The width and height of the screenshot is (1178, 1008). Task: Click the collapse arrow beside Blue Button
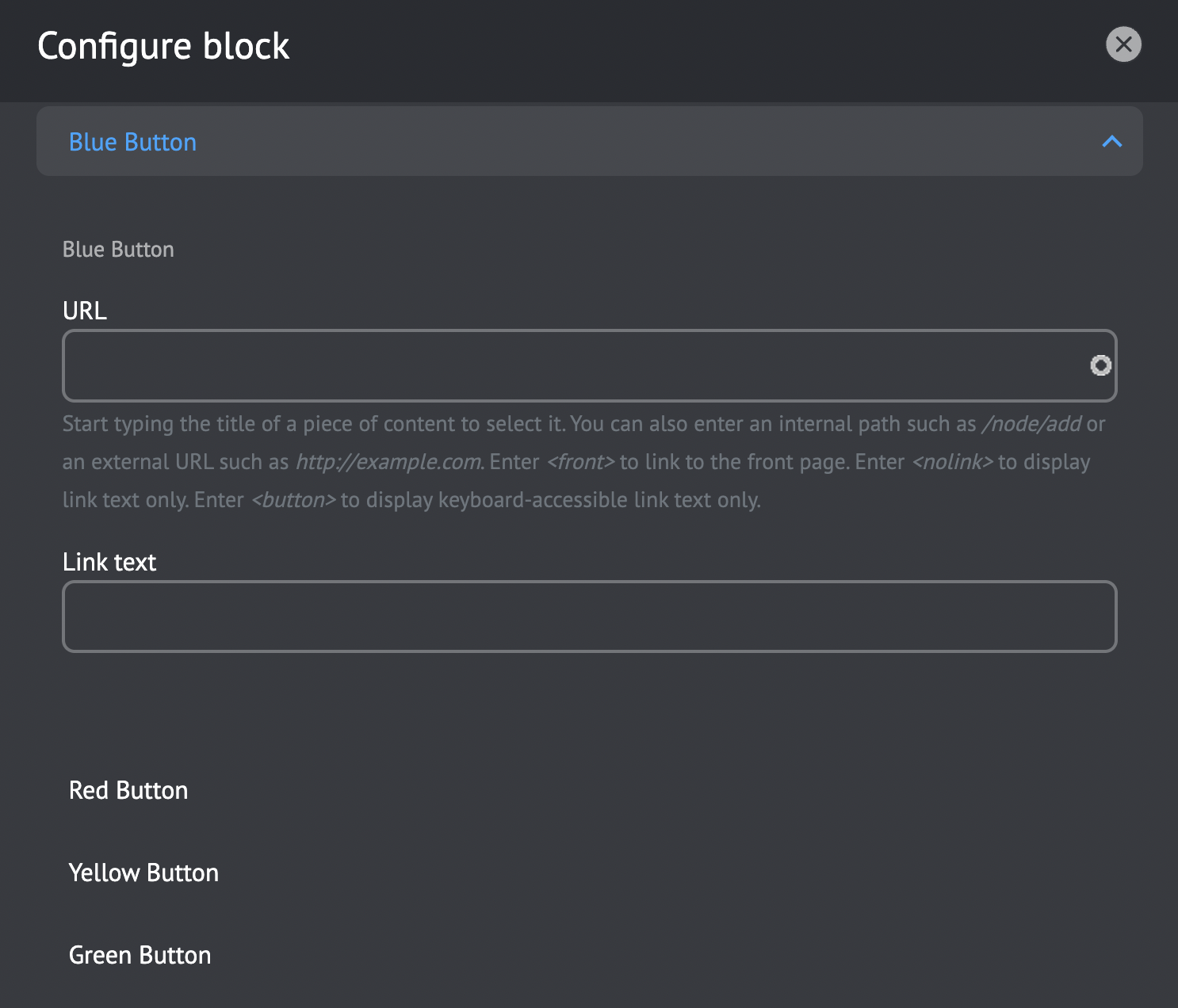click(1112, 142)
